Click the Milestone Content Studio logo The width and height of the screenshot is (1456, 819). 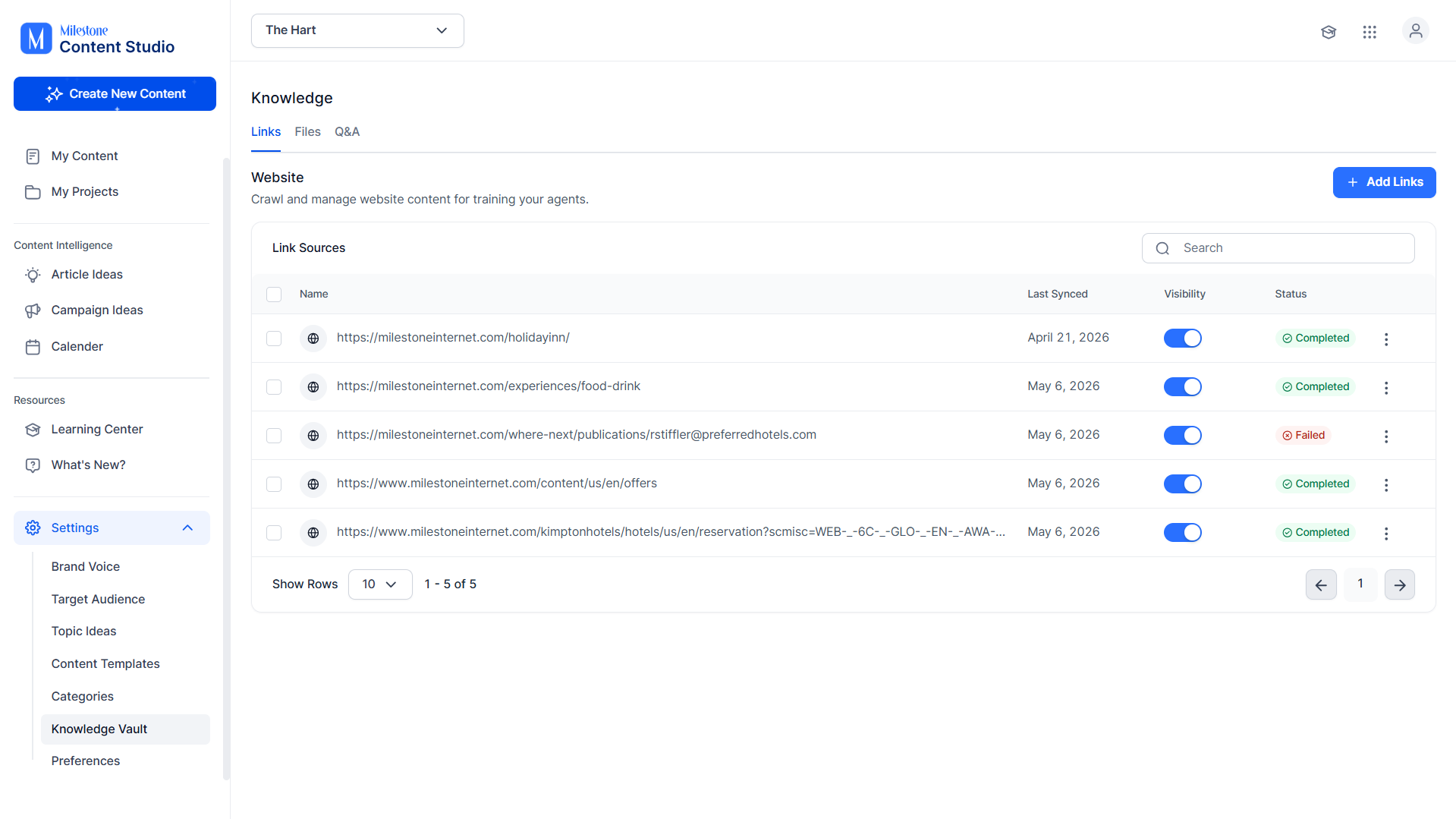(x=97, y=39)
